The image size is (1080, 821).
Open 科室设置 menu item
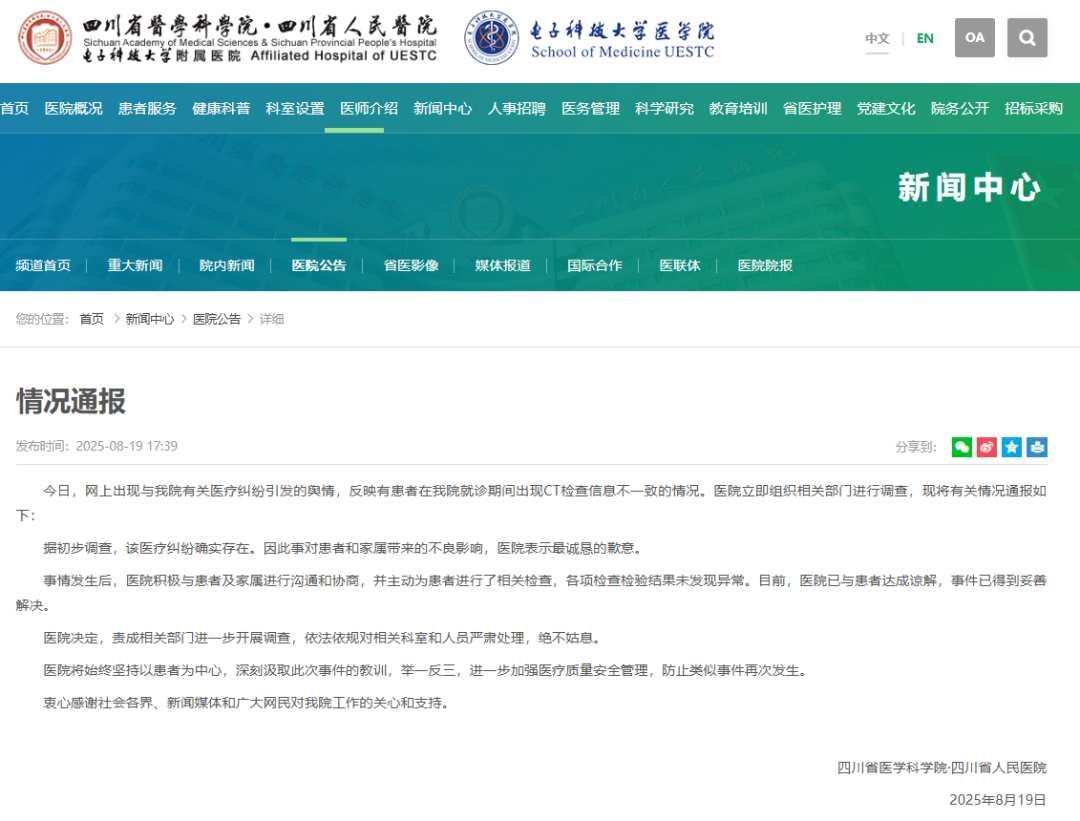[295, 109]
